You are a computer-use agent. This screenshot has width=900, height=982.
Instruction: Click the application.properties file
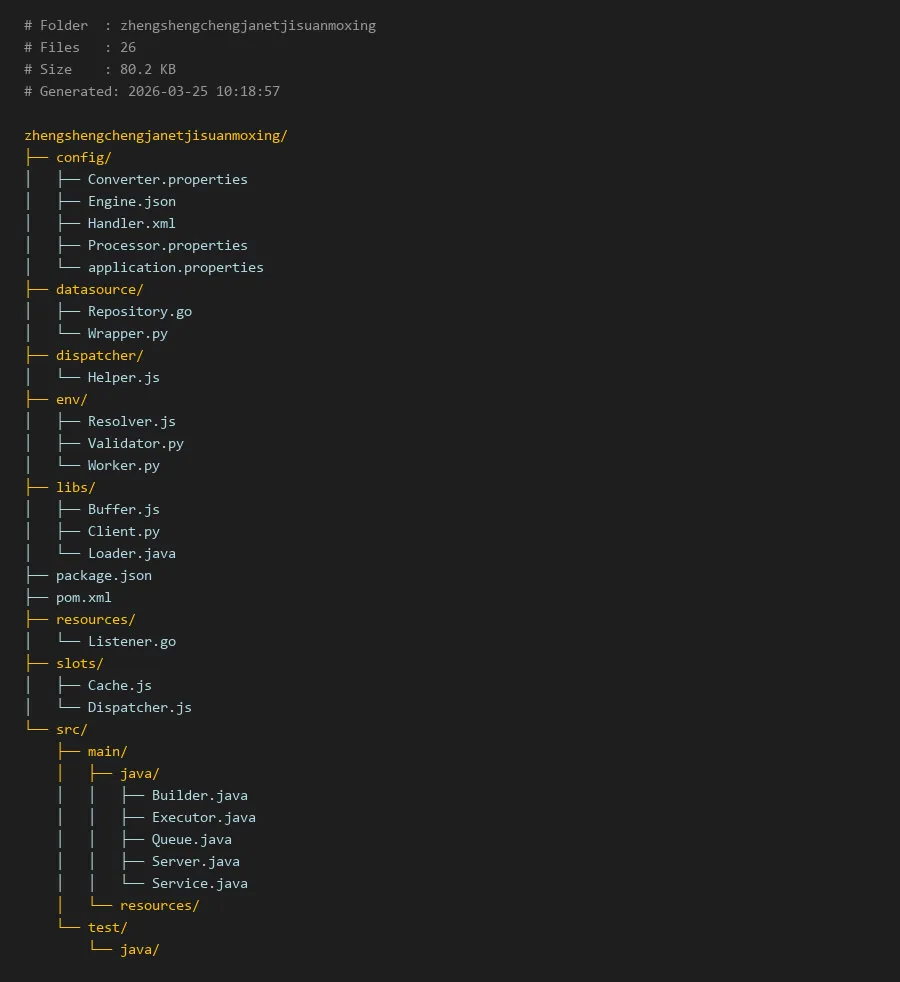point(175,267)
